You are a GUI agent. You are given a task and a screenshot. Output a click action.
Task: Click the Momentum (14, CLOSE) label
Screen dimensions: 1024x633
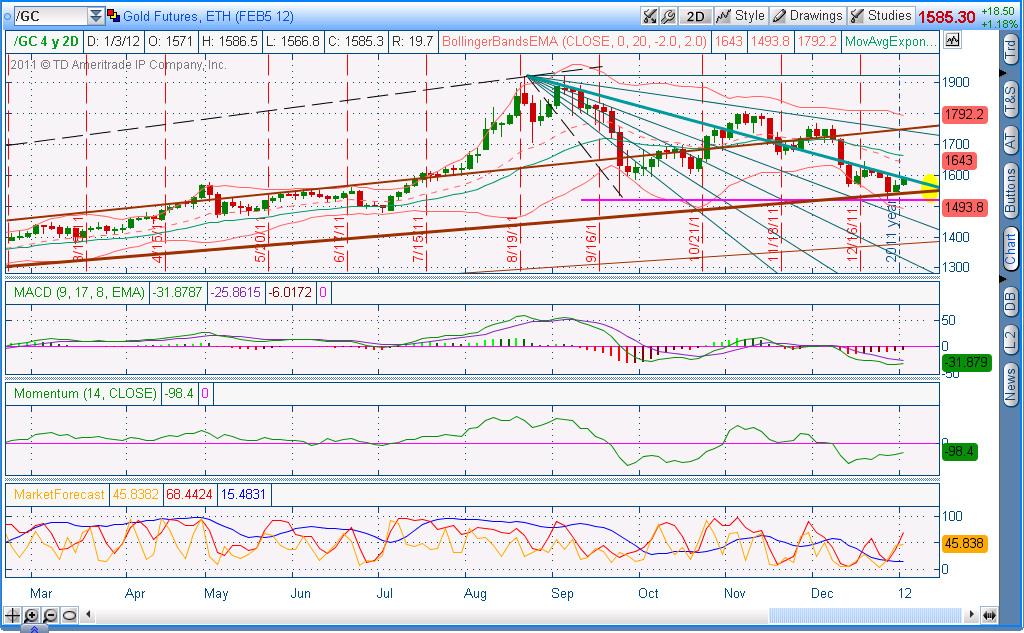coord(85,393)
